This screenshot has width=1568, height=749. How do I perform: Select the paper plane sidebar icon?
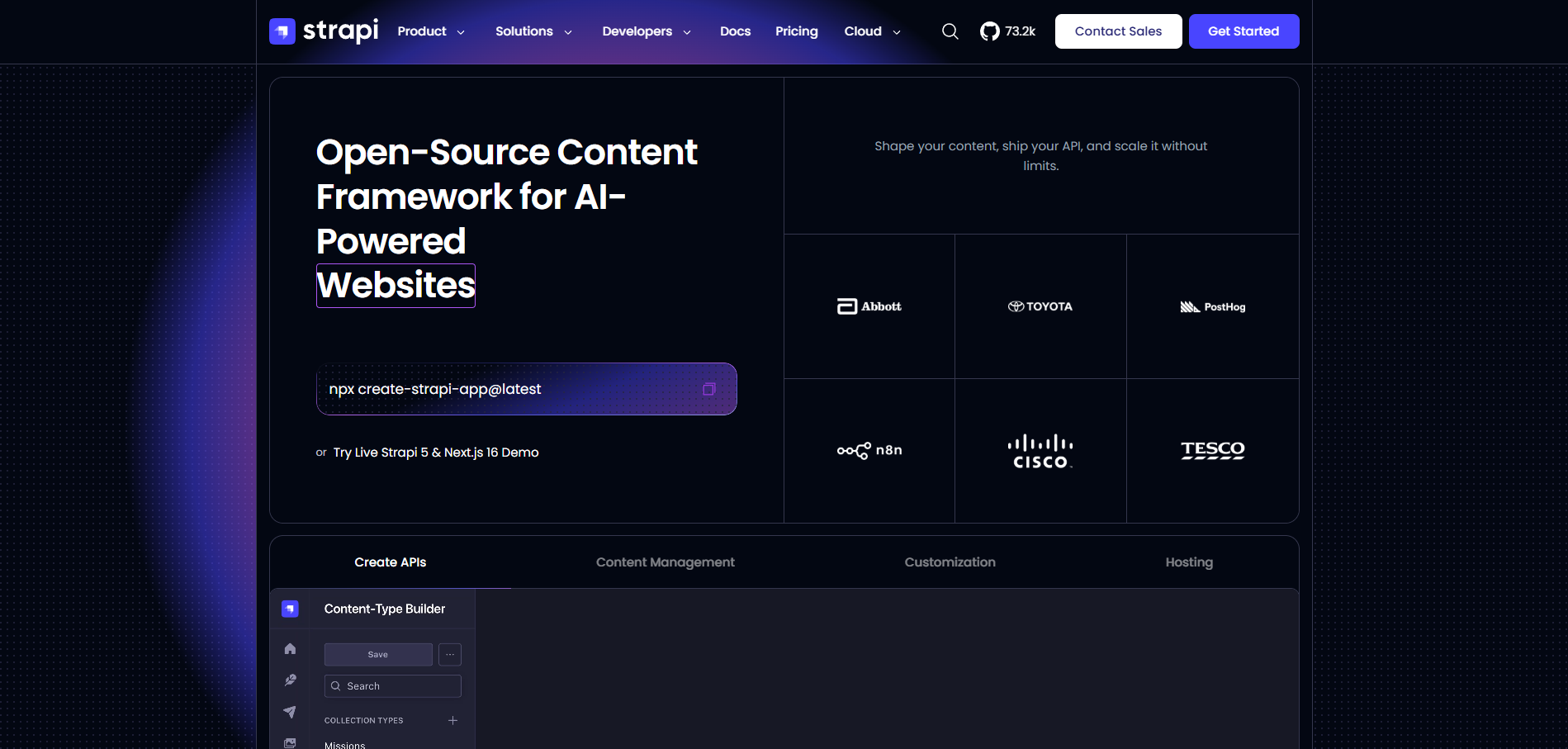click(290, 712)
